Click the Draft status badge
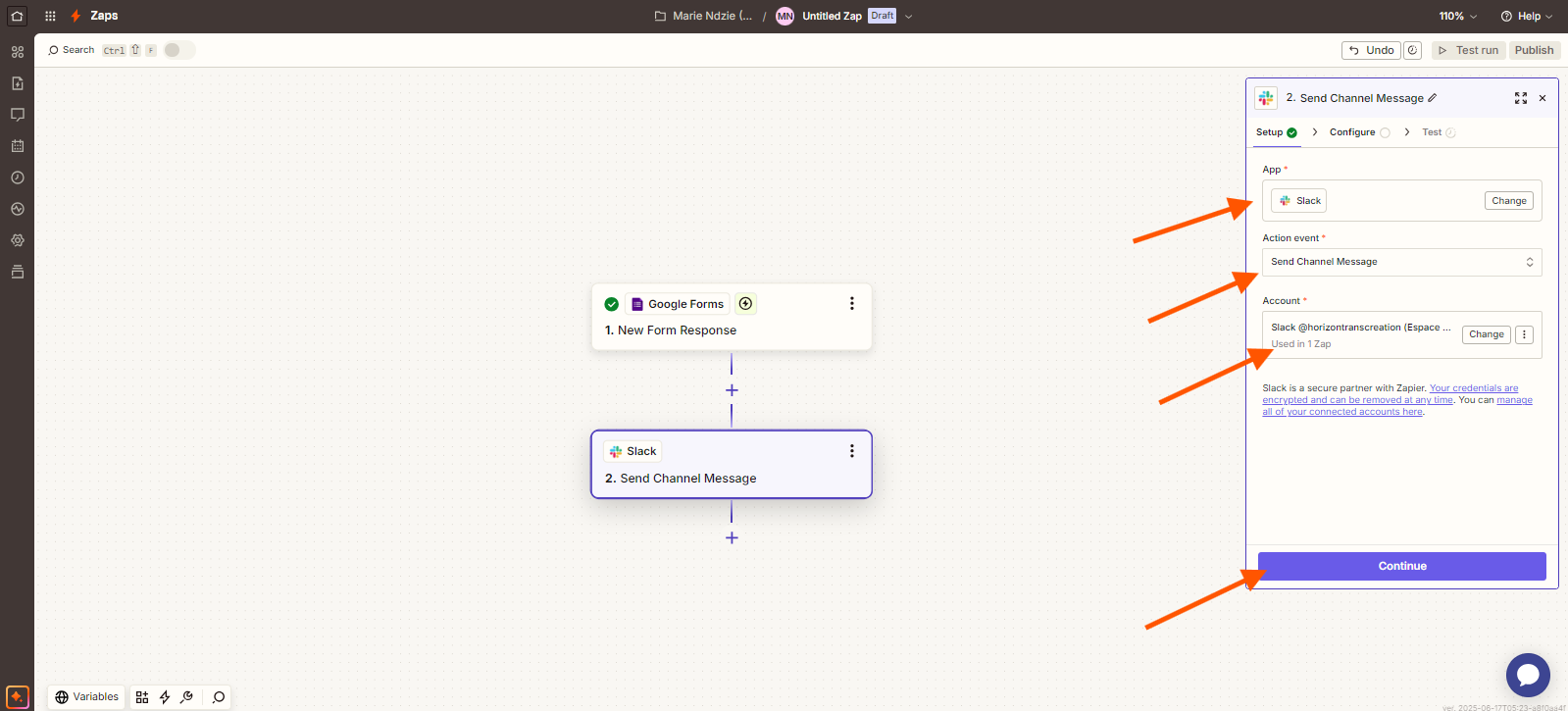This screenshot has width=1568, height=711. (x=883, y=16)
